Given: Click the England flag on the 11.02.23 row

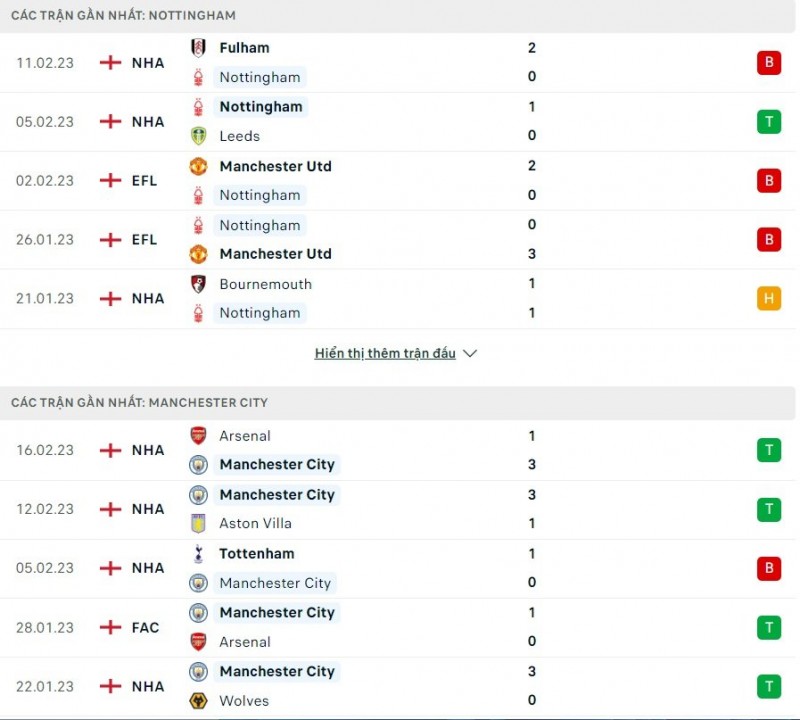Looking at the screenshot, I should point(110,62).
